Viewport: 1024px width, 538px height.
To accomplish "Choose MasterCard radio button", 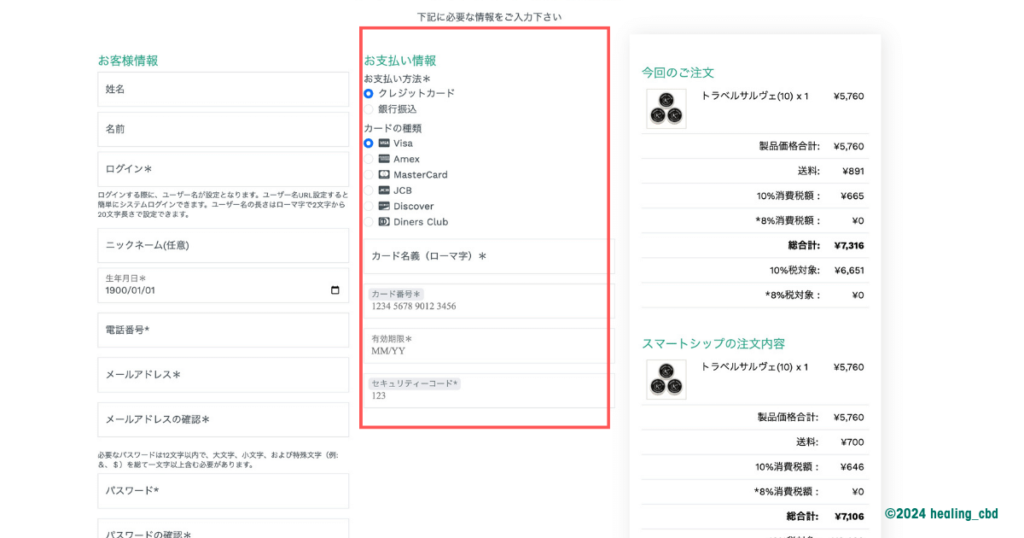I will coord(369,175).
